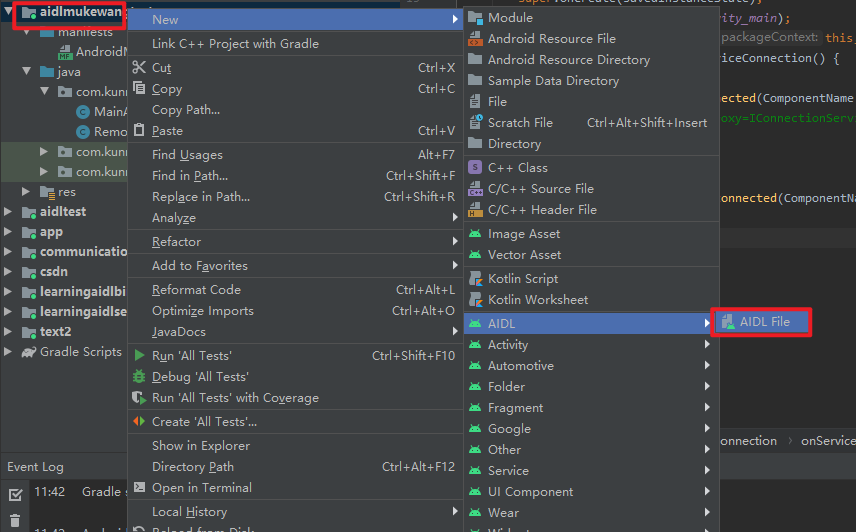Click the Open in Terminal icon

[139, 487]
